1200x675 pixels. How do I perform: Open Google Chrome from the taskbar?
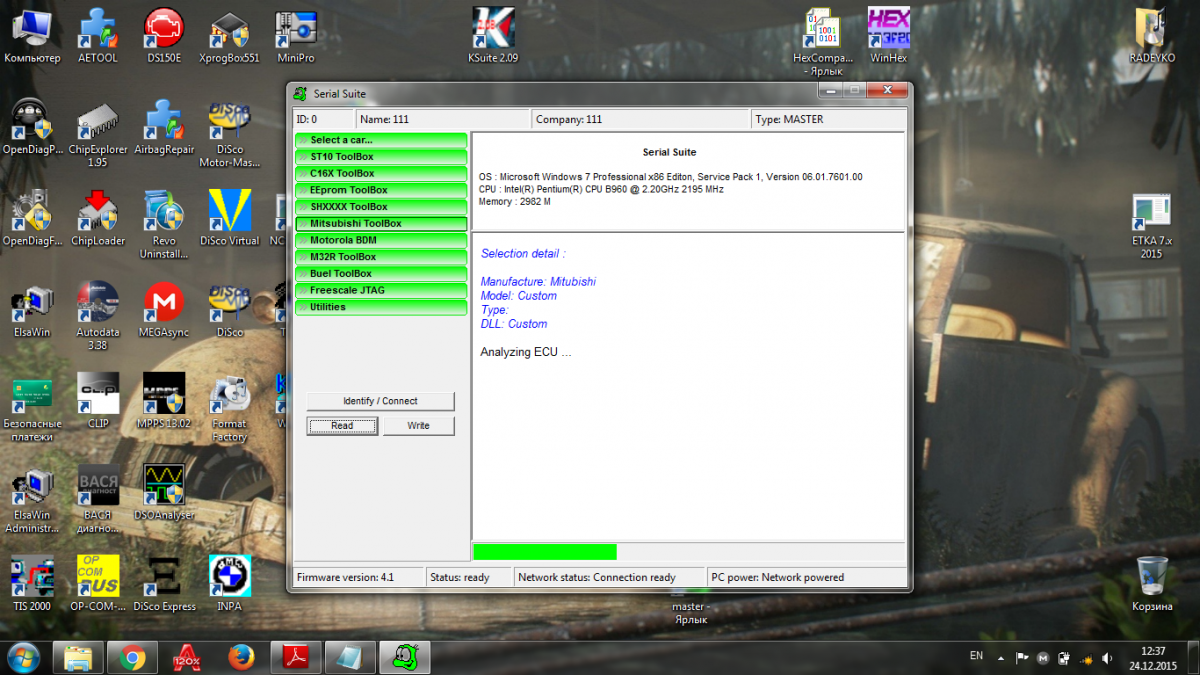pos(132,657)
